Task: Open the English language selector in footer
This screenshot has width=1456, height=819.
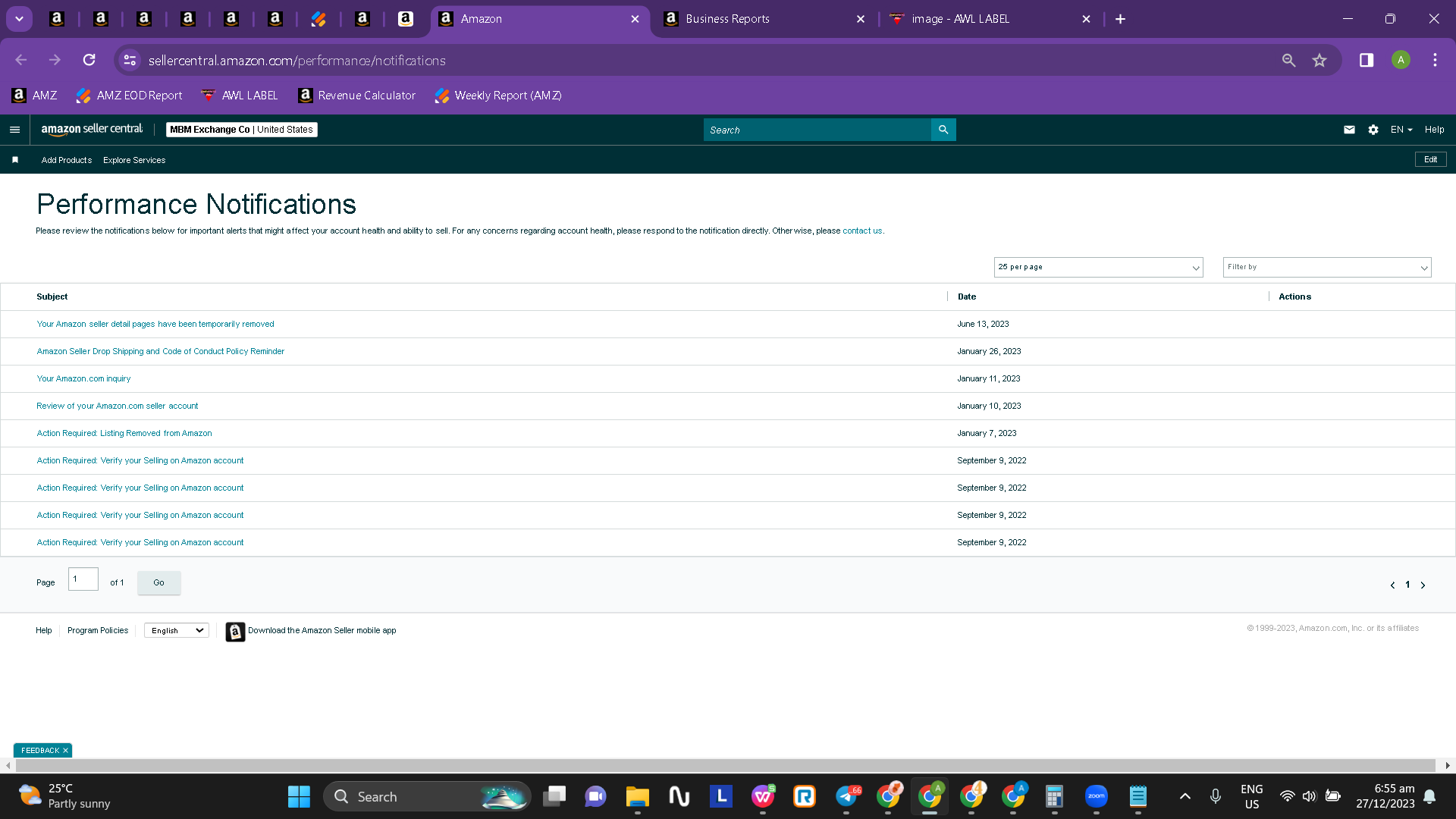Action: pyautogui.click(x=177, y=630)
